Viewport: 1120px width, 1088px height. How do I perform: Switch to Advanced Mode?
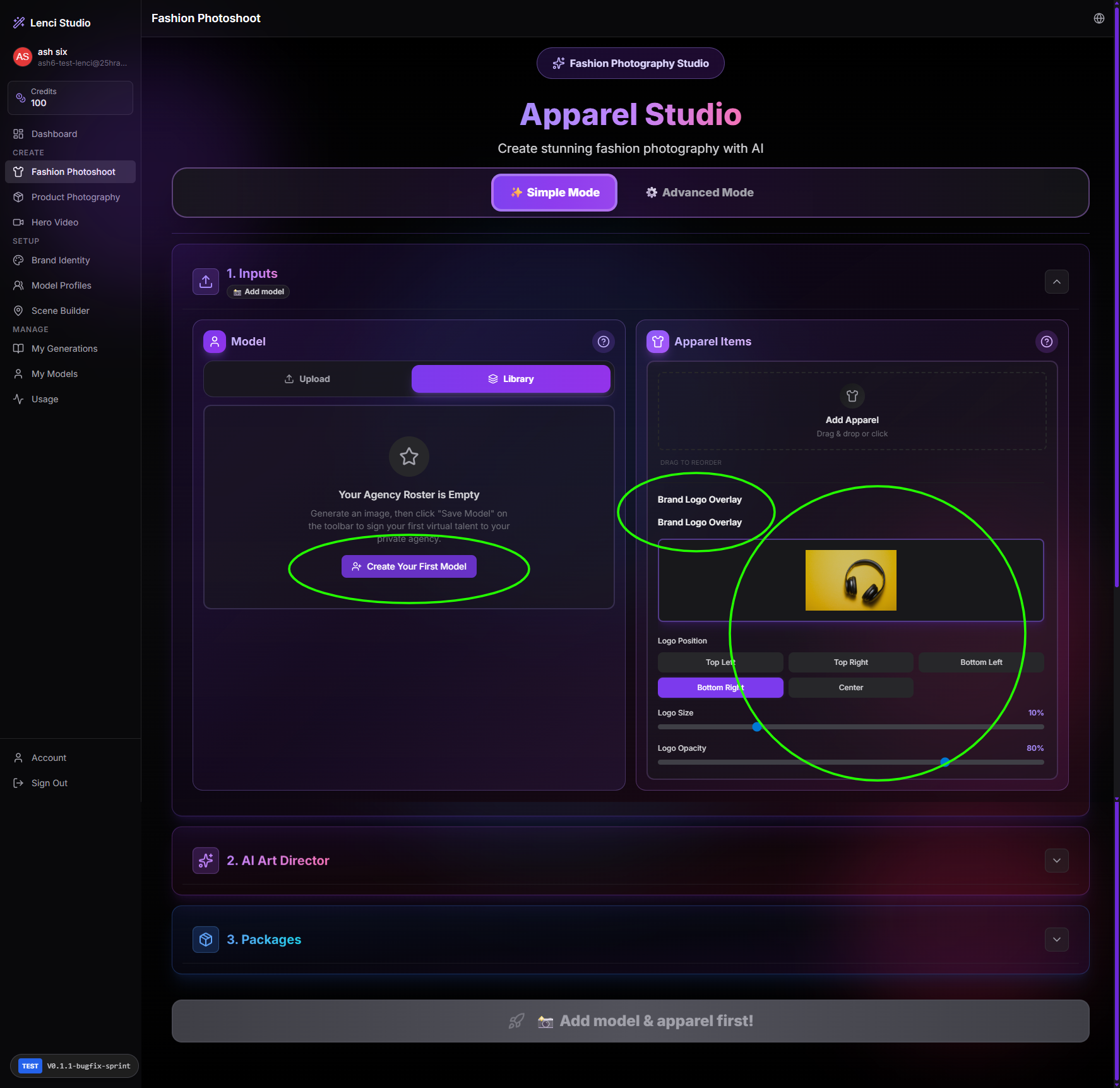(x=700, y=193)
